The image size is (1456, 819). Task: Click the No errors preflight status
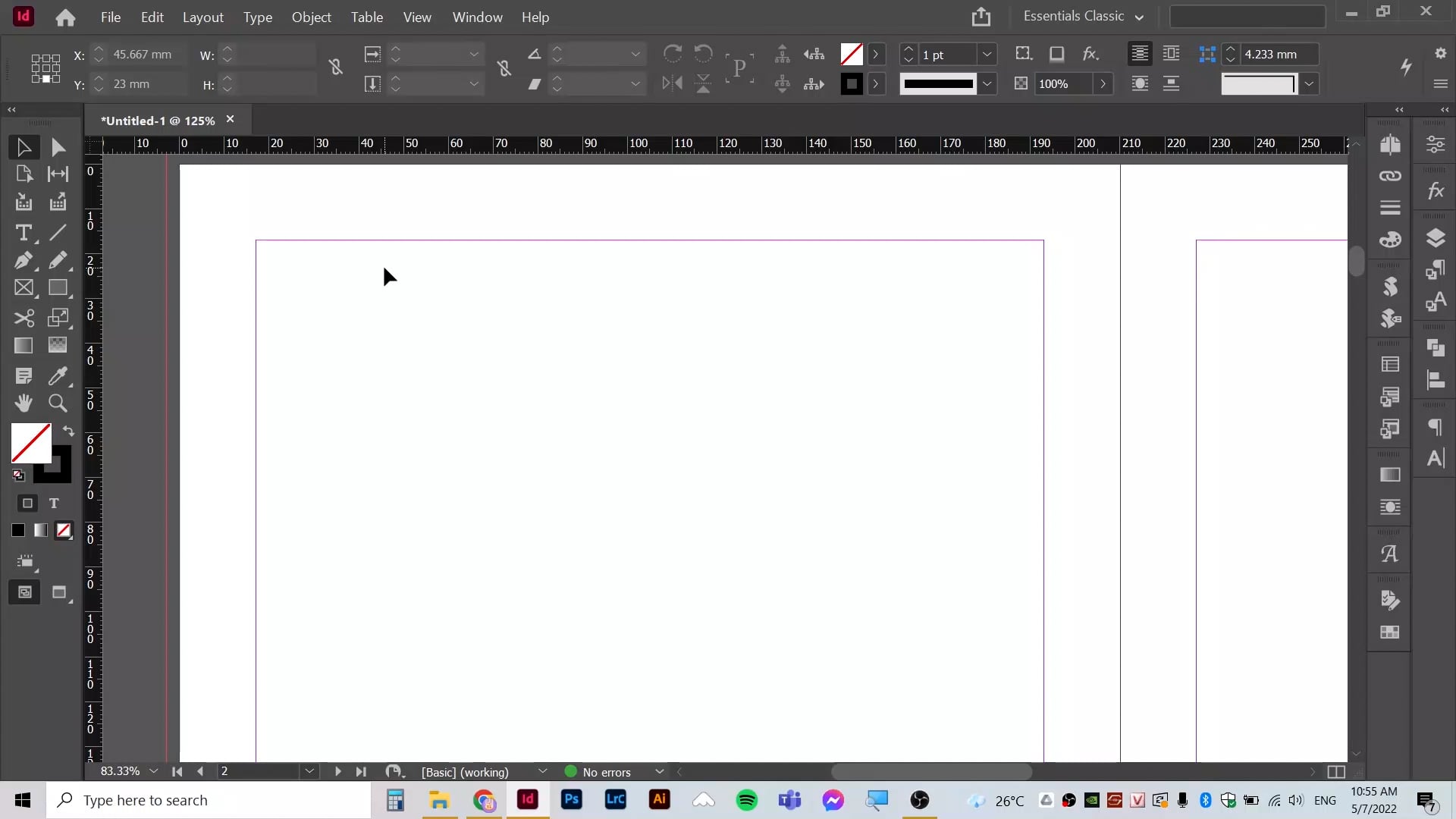(x=607, y=772)
